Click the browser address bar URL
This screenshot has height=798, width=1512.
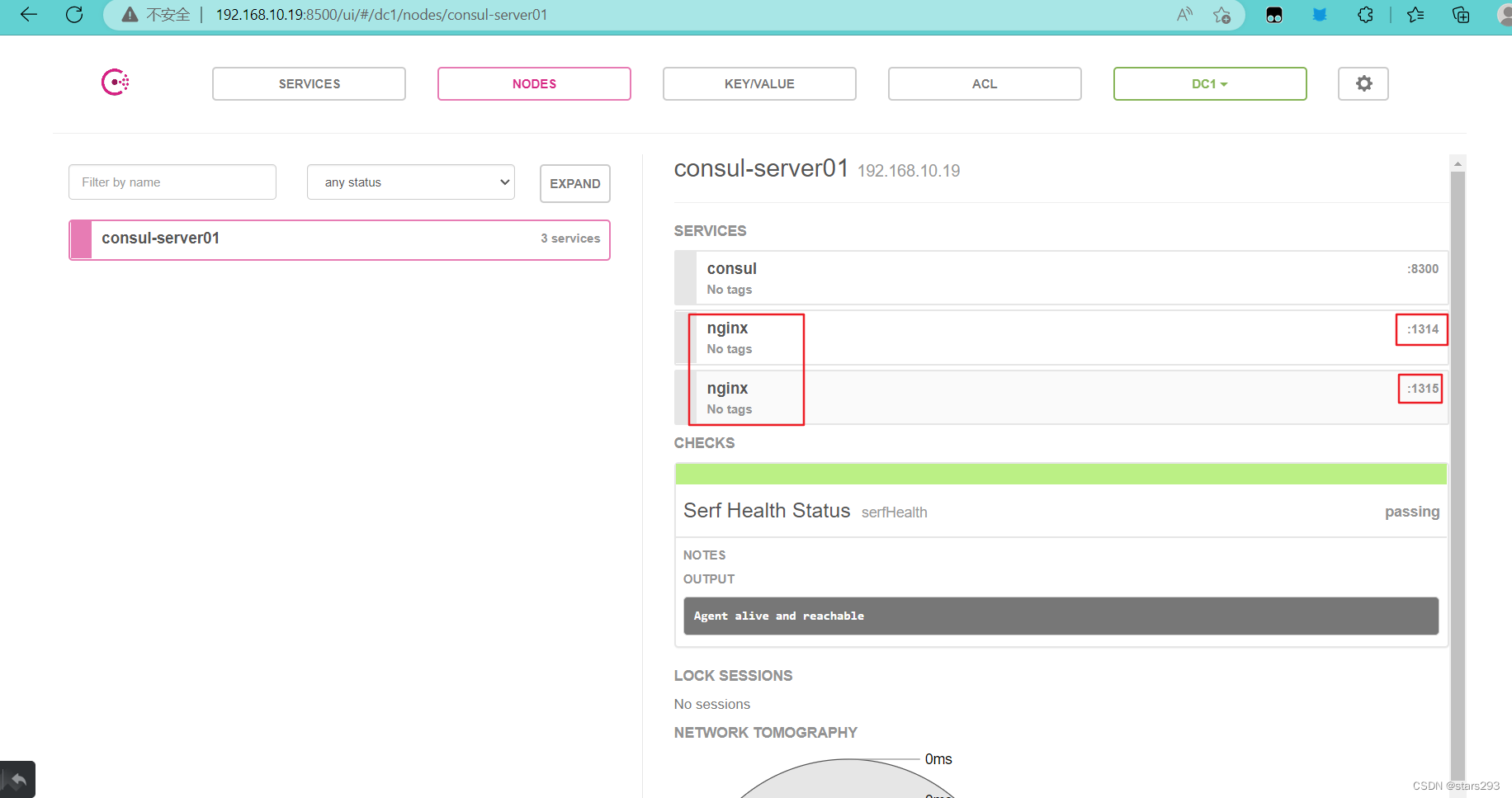tap(381, 15)
